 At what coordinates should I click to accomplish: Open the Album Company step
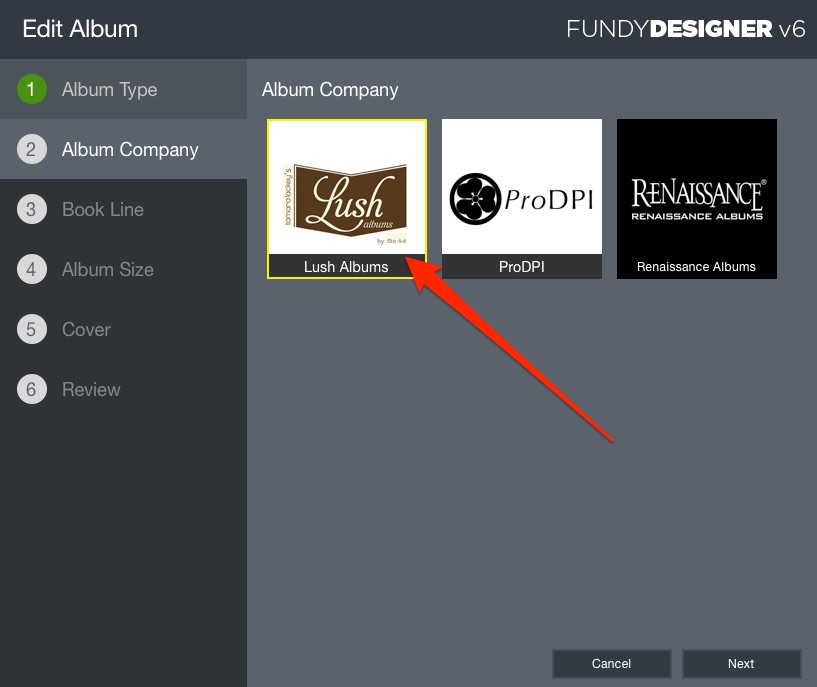[x=123, y=149]
